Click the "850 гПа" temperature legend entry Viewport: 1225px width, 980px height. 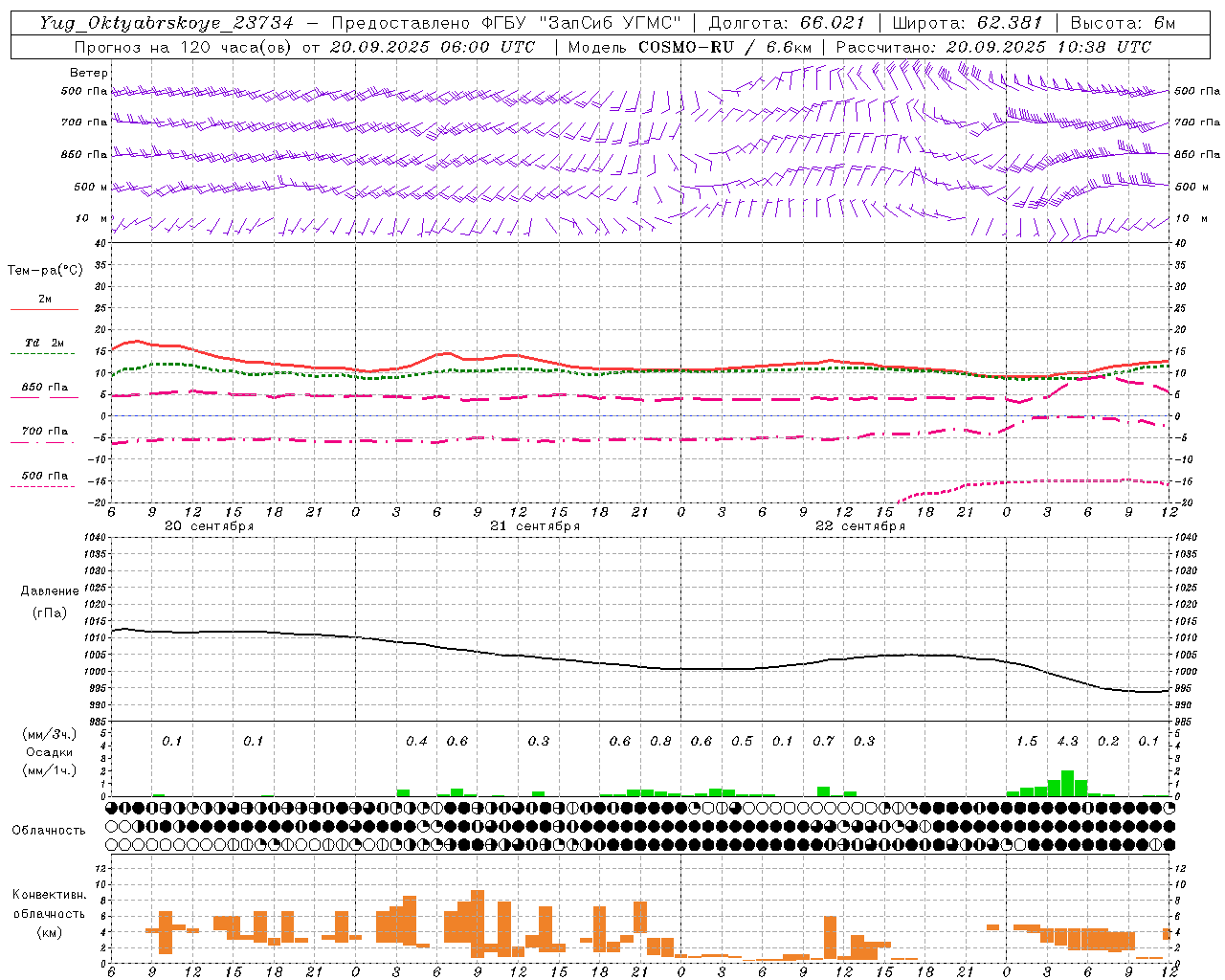click(x=44, y=388)
